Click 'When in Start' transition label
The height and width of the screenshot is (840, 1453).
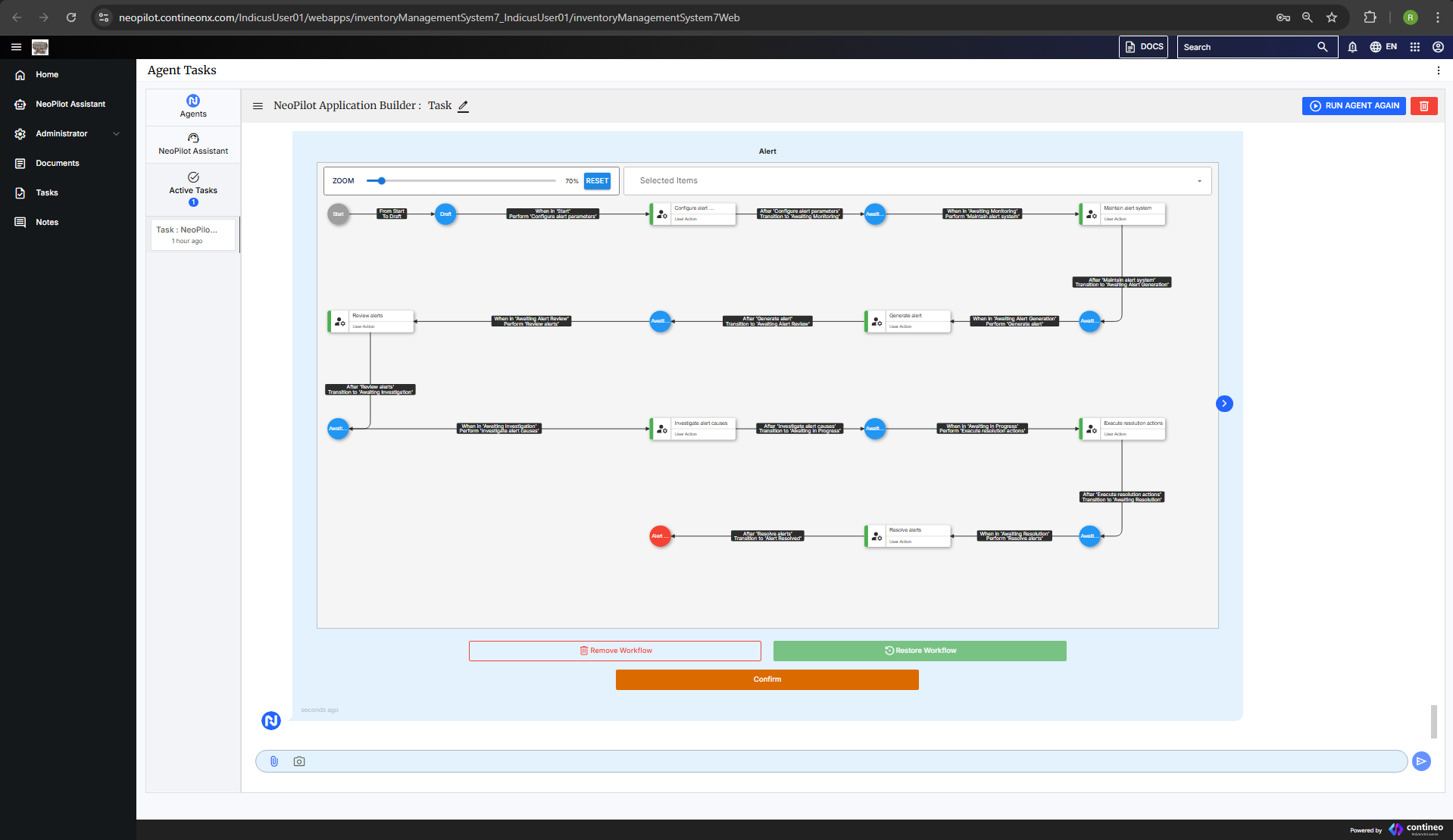click(553, 214)
